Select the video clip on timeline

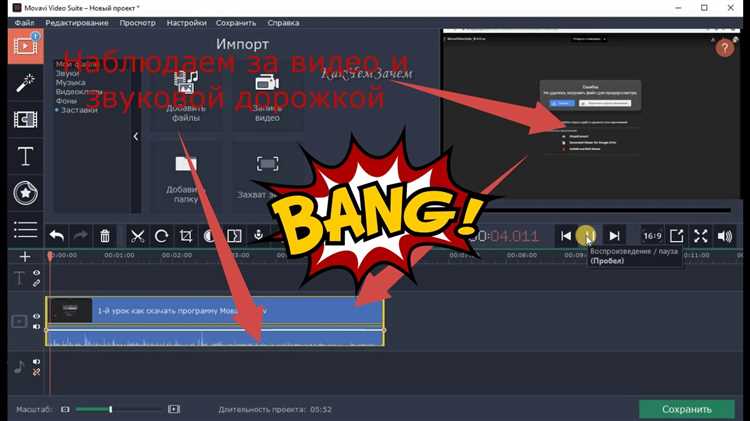(215, 311)
